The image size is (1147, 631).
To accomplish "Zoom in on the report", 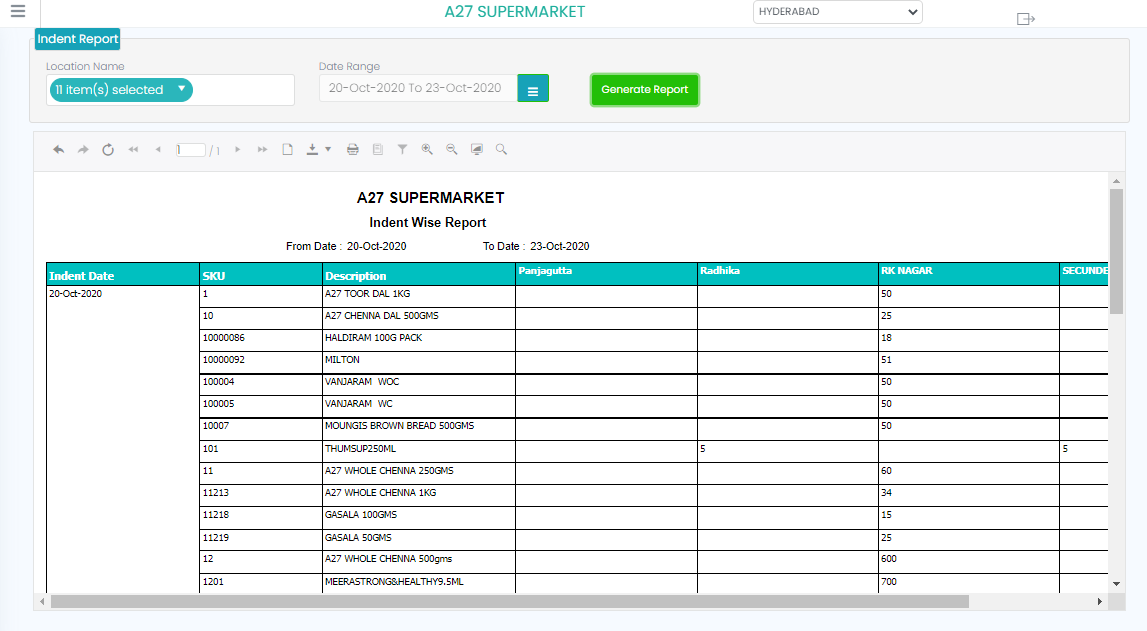I will (427, 150).
